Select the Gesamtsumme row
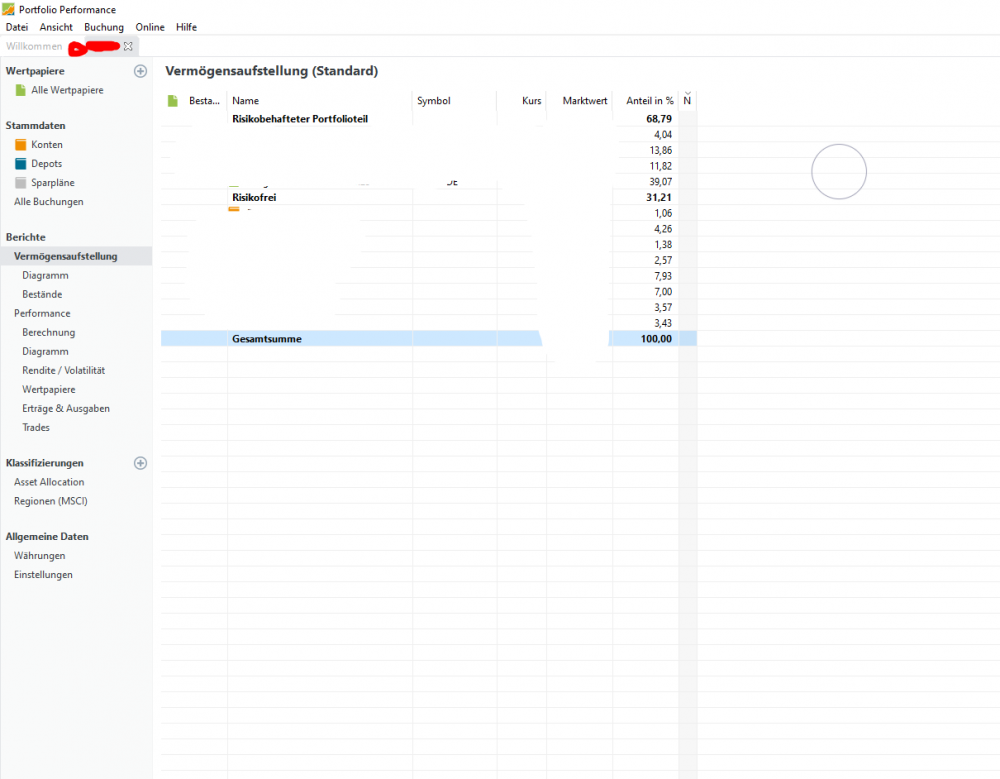Image resolution: width=1000 pixels, height=779 pixels. [429, 339]
